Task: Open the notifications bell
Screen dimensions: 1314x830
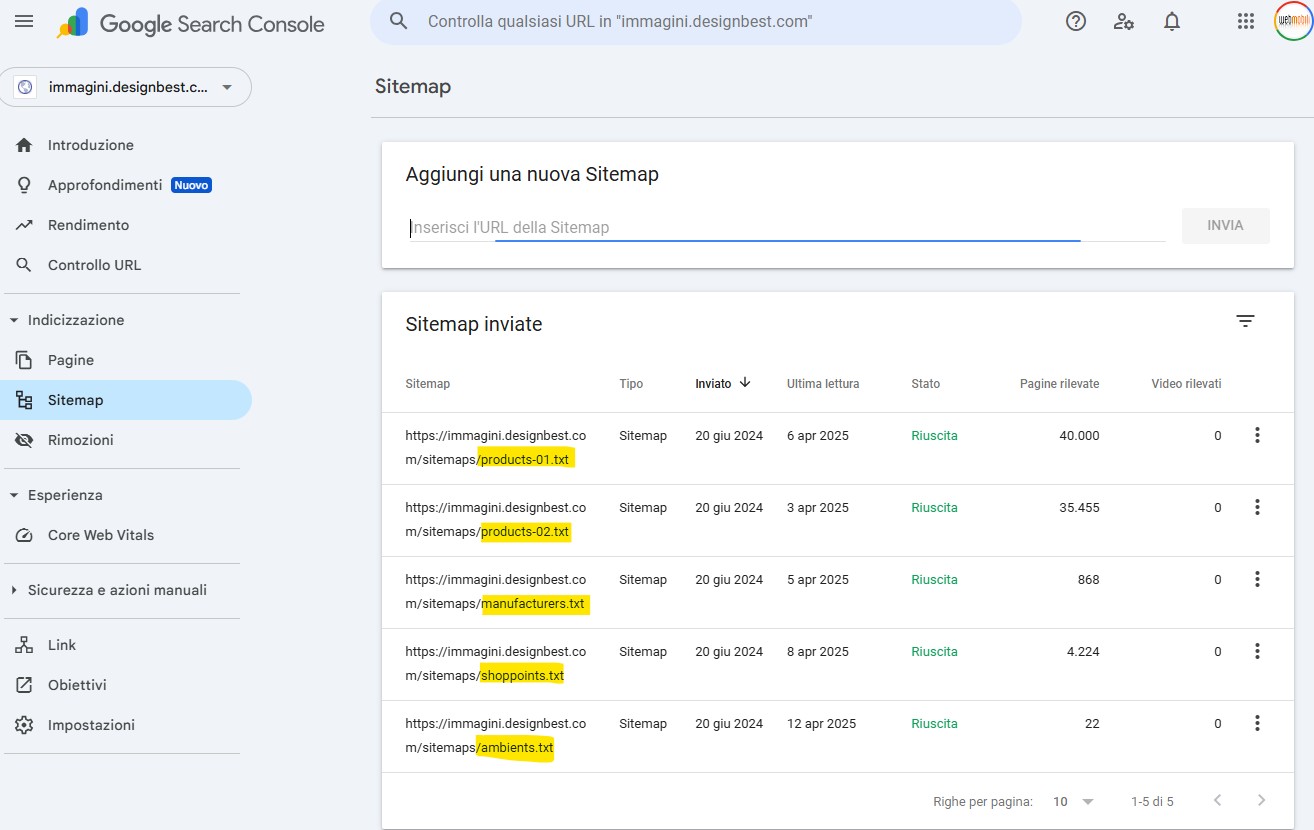Action: (1172, 21)
